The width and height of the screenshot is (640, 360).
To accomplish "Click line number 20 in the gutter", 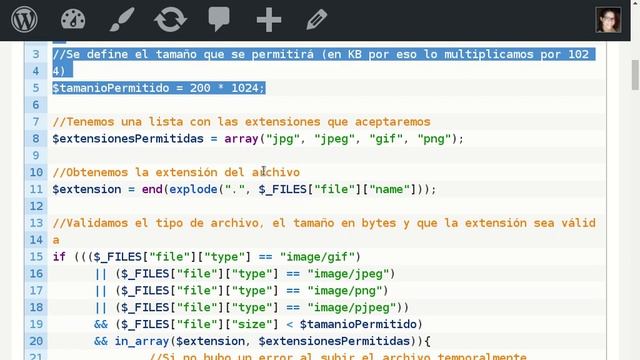I will (36, 341).
